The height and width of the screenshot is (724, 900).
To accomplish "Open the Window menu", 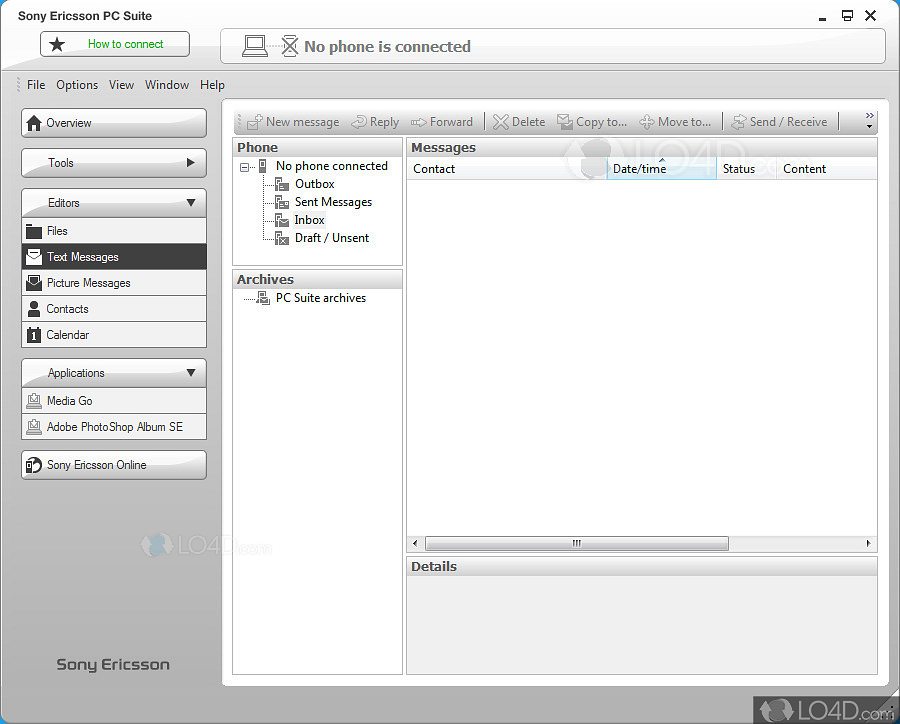I will (167, 85).
